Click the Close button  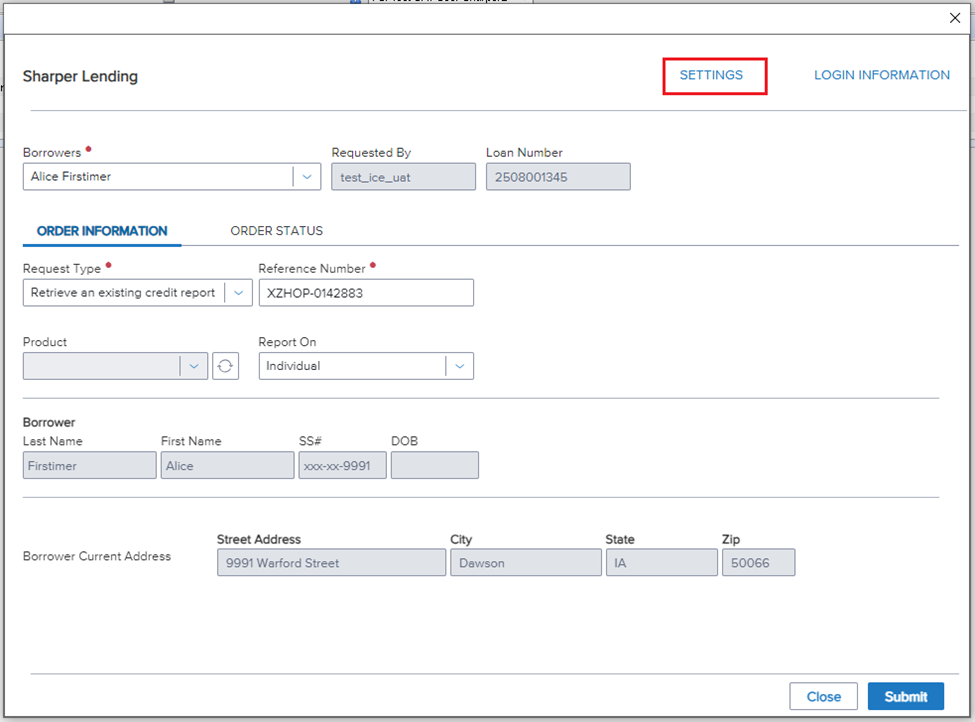tap(823, 697)
